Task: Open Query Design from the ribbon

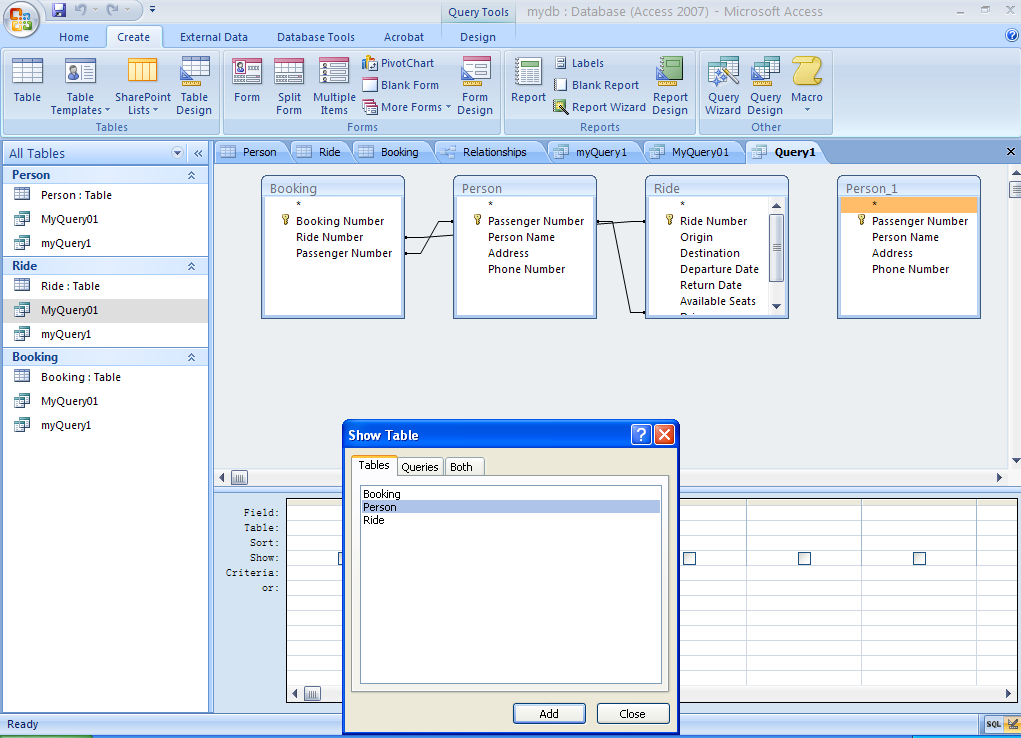Action: click(765, 86)
